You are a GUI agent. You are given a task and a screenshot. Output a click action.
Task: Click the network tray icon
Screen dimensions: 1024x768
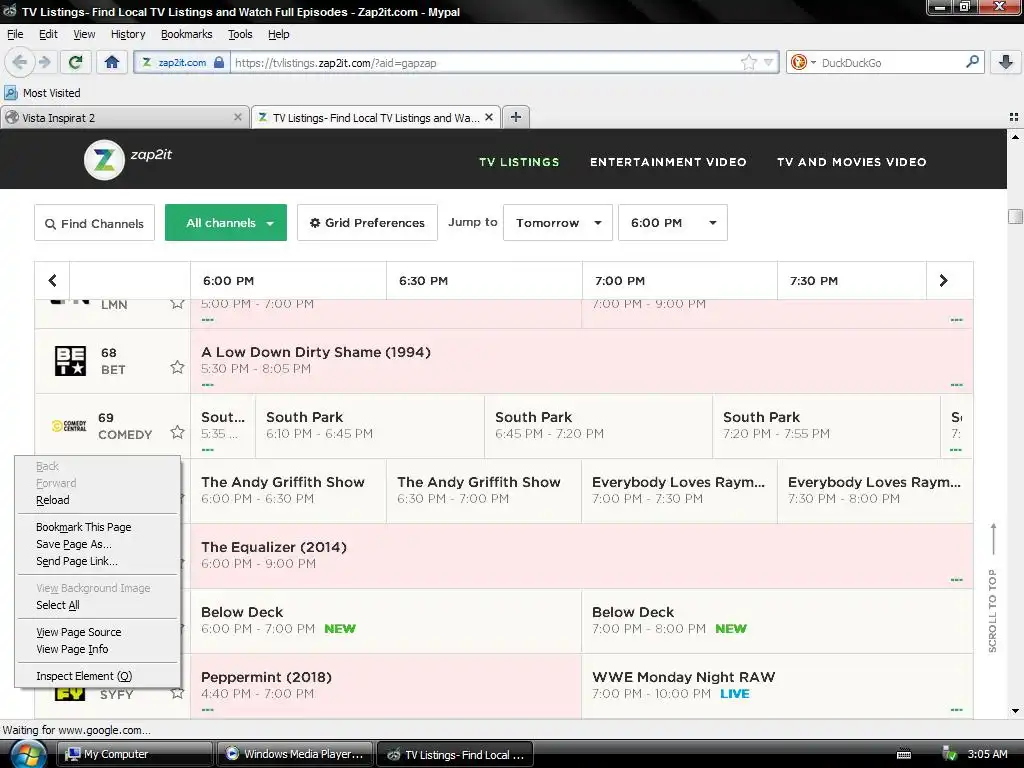950,754
